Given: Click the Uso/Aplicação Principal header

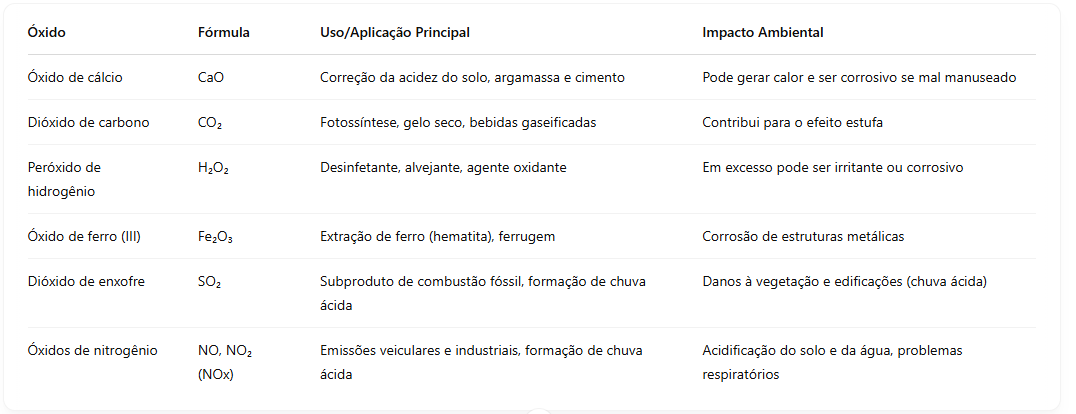Looking at the screenshot, I should 395,32.
